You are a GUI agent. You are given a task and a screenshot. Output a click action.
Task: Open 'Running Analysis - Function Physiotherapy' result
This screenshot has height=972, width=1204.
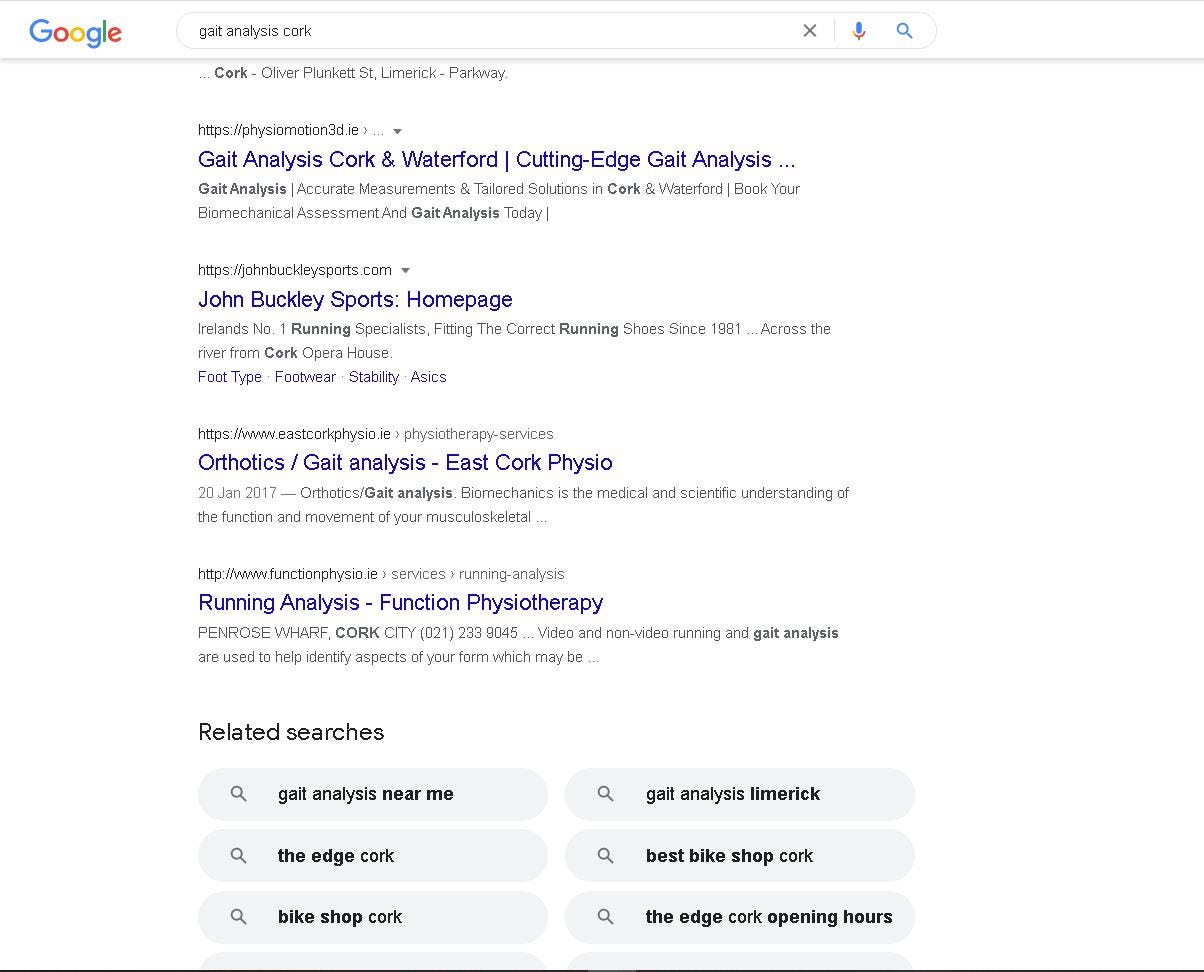400,603
